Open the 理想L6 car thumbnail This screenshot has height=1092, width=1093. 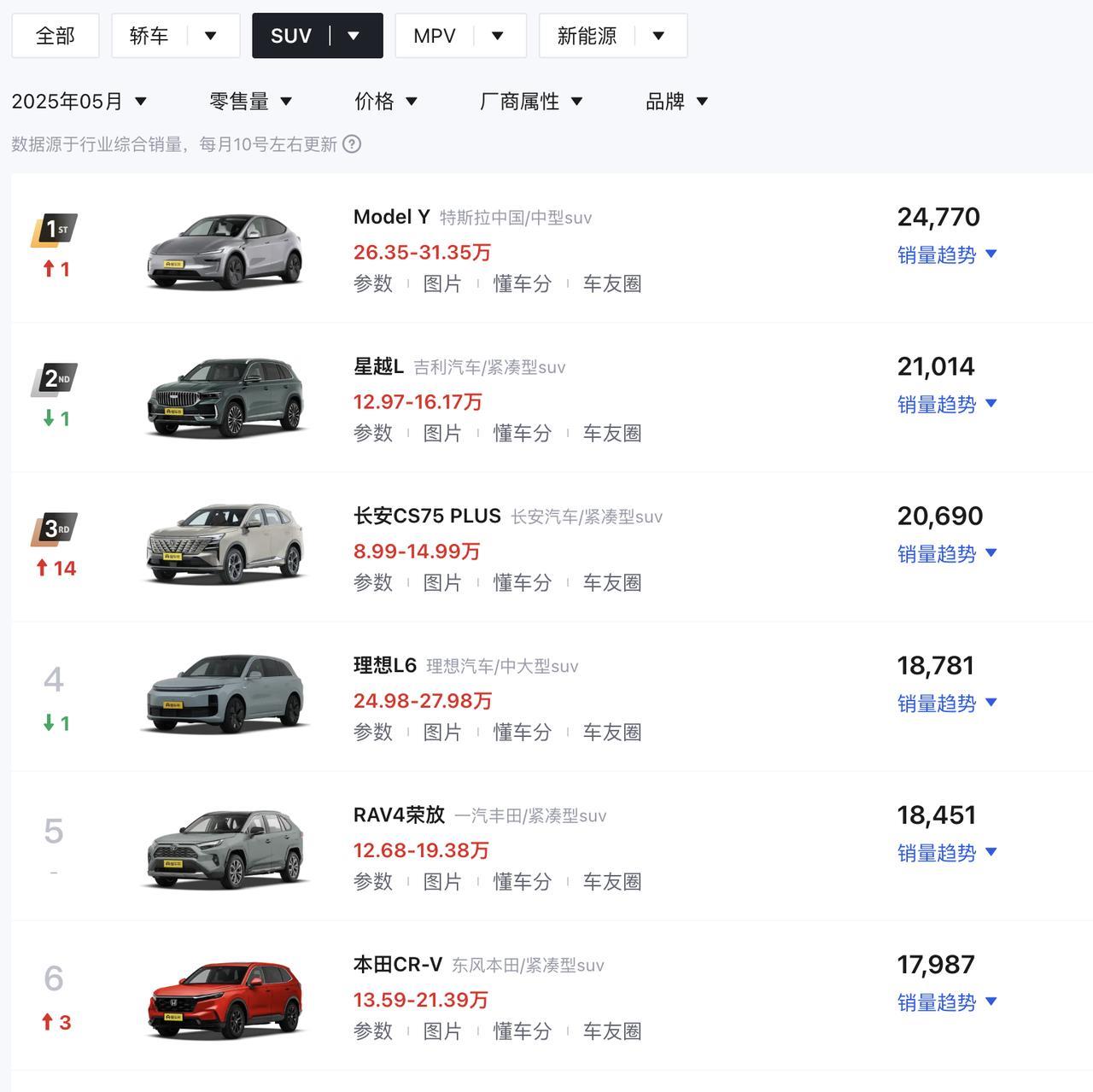coord(225,694)
